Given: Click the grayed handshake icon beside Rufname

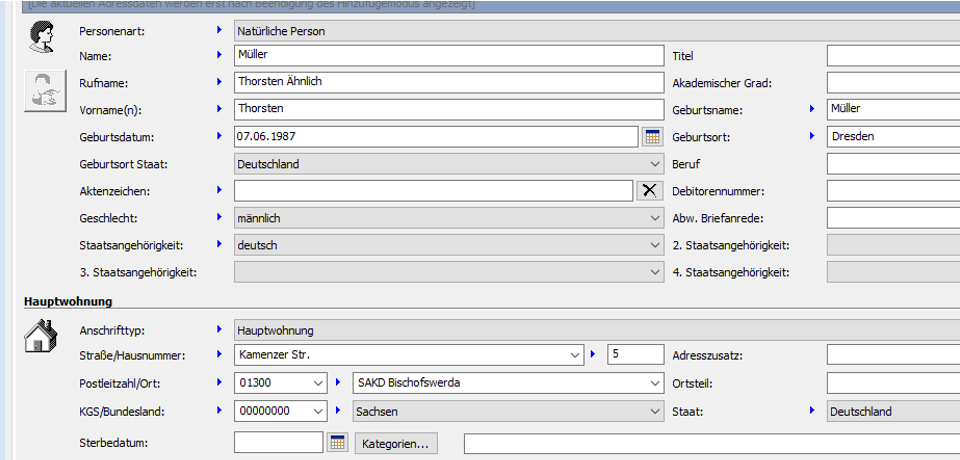Looking at the screenshot, I should pos(40,91).
